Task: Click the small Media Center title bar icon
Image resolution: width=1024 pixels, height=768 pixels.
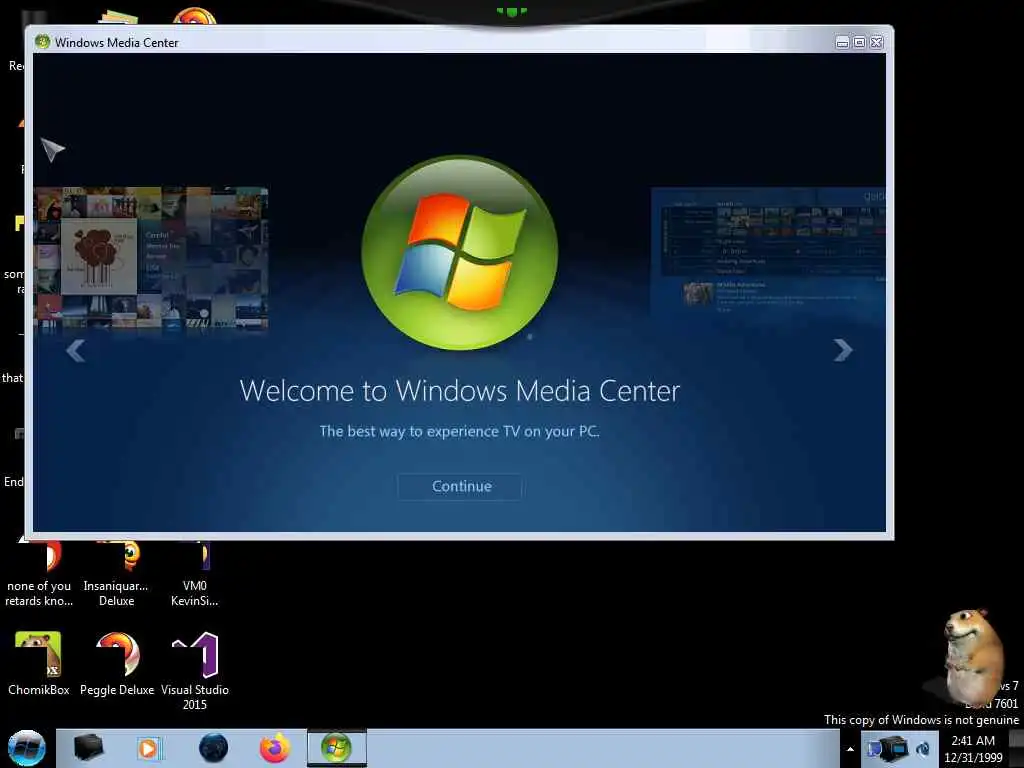Action: point(43,42)
